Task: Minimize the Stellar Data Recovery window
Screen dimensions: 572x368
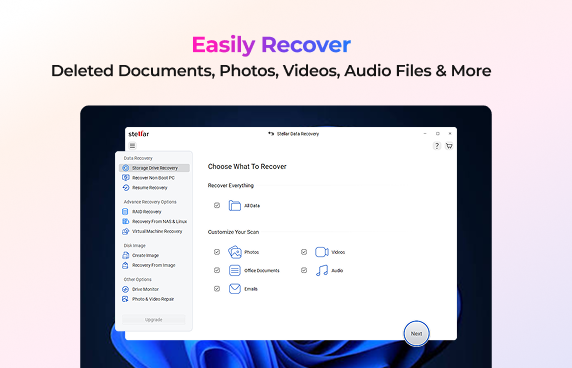Action: pyautogui.click(x=425, y=133)
